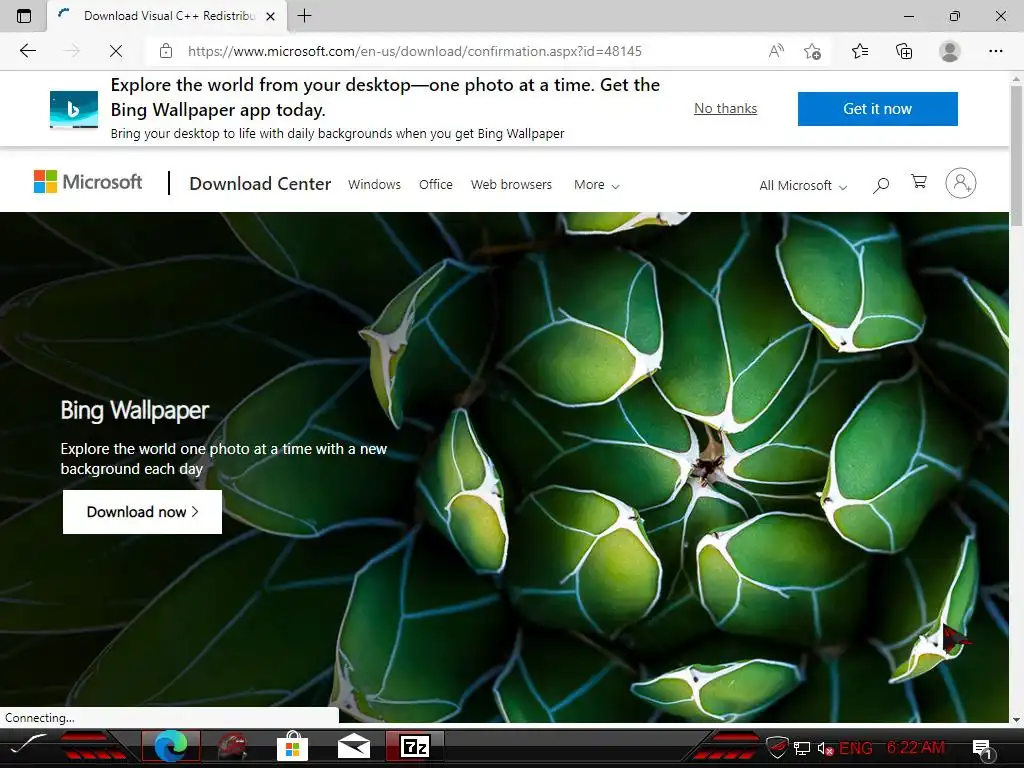Expand the More dropdown

coord(596,185)
